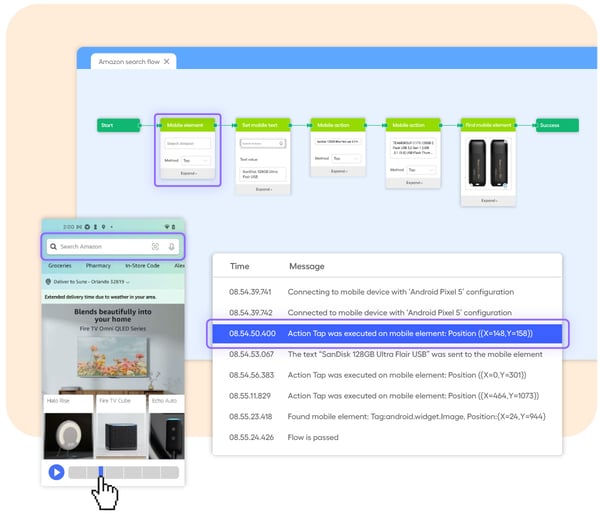
Task: Expand the Set mobile text node
Action: coord(263,189)
